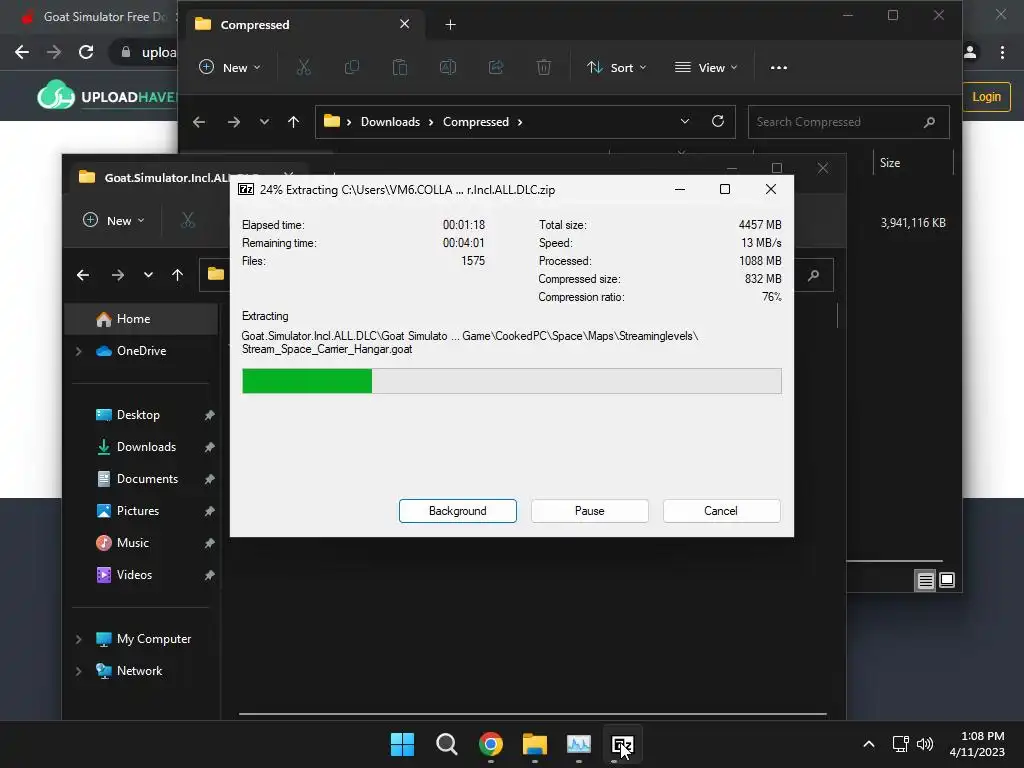Click the Size column header
Image resolution: width=1024 pixels, height=768 pixels.
889,163
